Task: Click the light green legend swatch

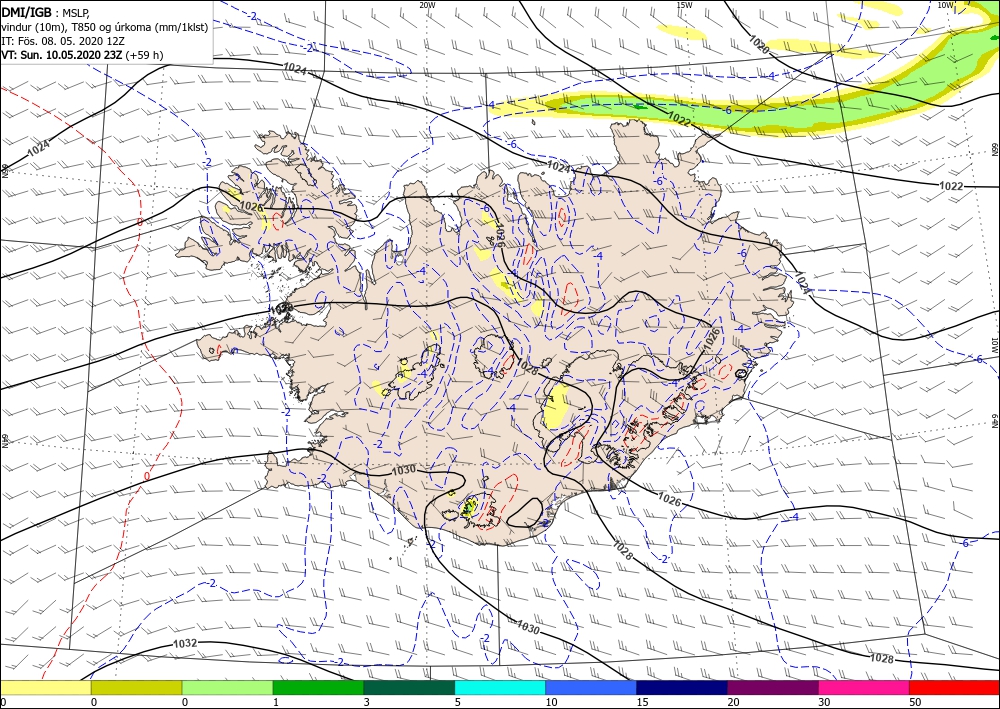Action: point(227,688)
